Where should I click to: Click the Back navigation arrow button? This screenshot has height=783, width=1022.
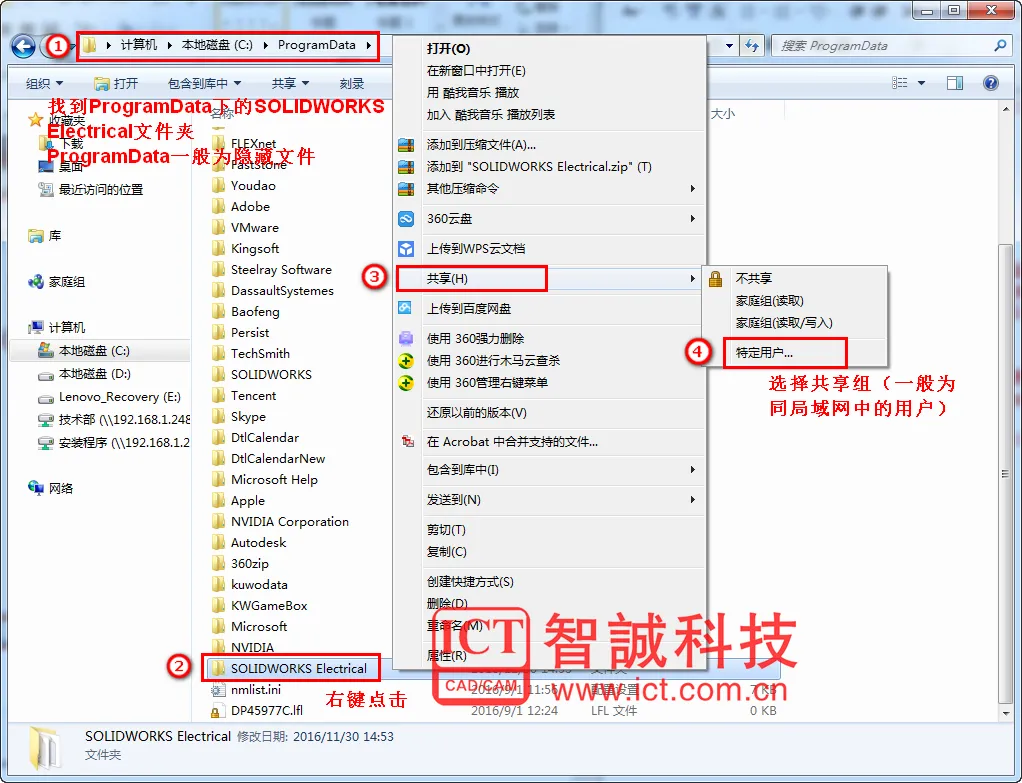[23, 46]
